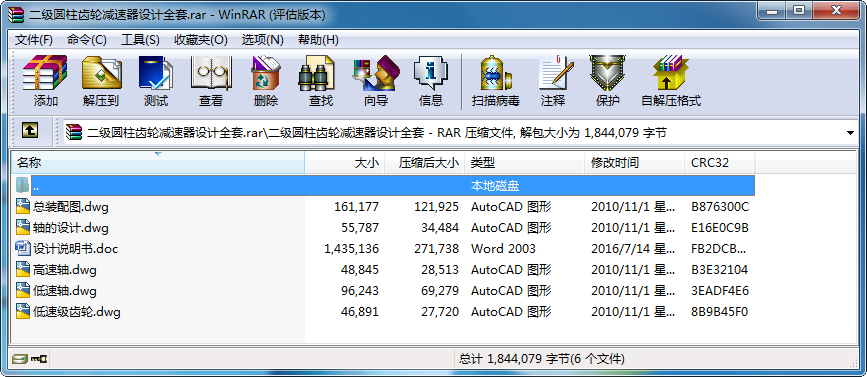The height and width of the screenshot is (377, 867).
Task: Start 扫描病毒 virus scan icon
Action: click(x=495, y=81)
